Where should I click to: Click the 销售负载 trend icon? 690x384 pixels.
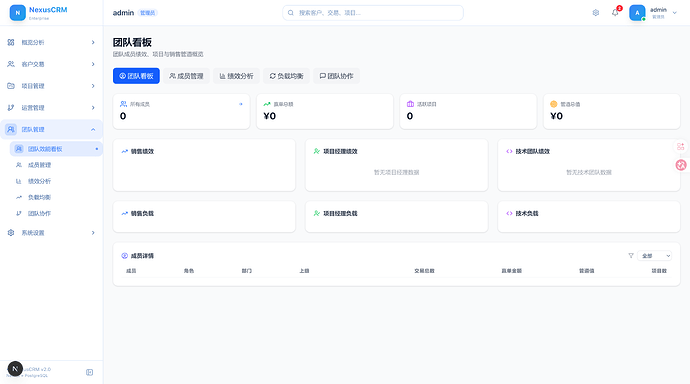point(125,213)
